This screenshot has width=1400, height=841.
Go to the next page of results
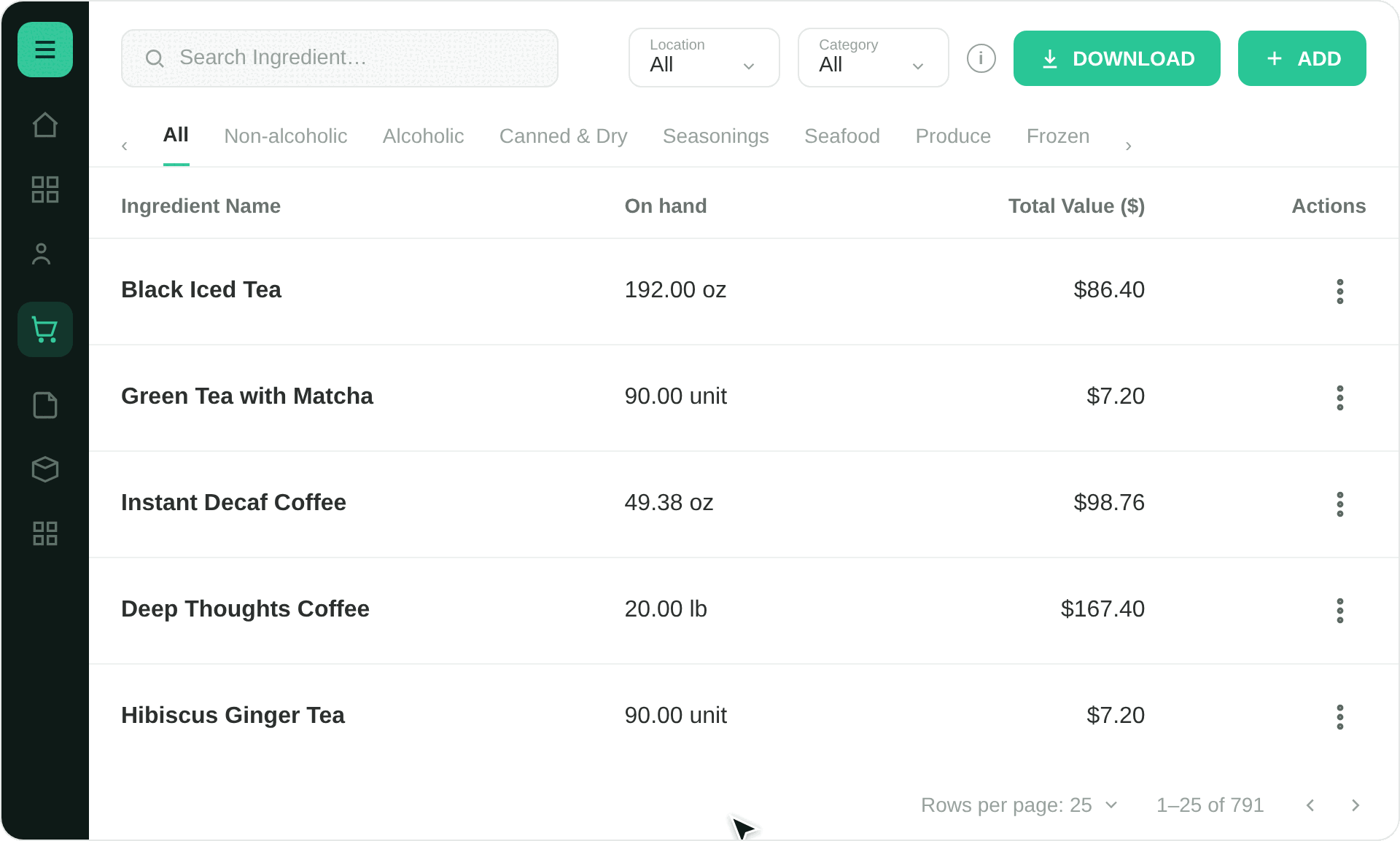pos(1356,805)
